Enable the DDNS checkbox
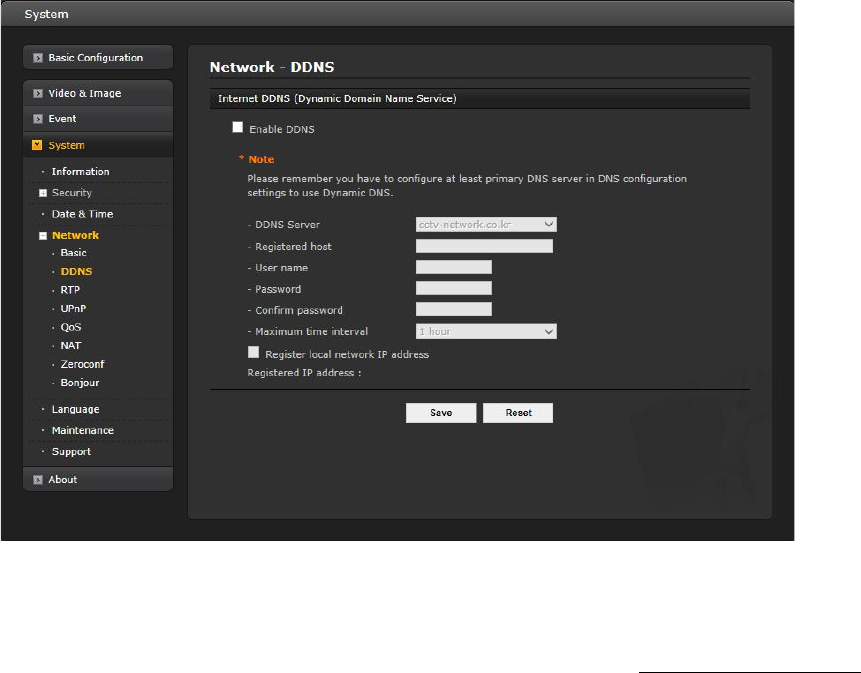The height and width of the screenshot is (673, 861). click(238, 127)
